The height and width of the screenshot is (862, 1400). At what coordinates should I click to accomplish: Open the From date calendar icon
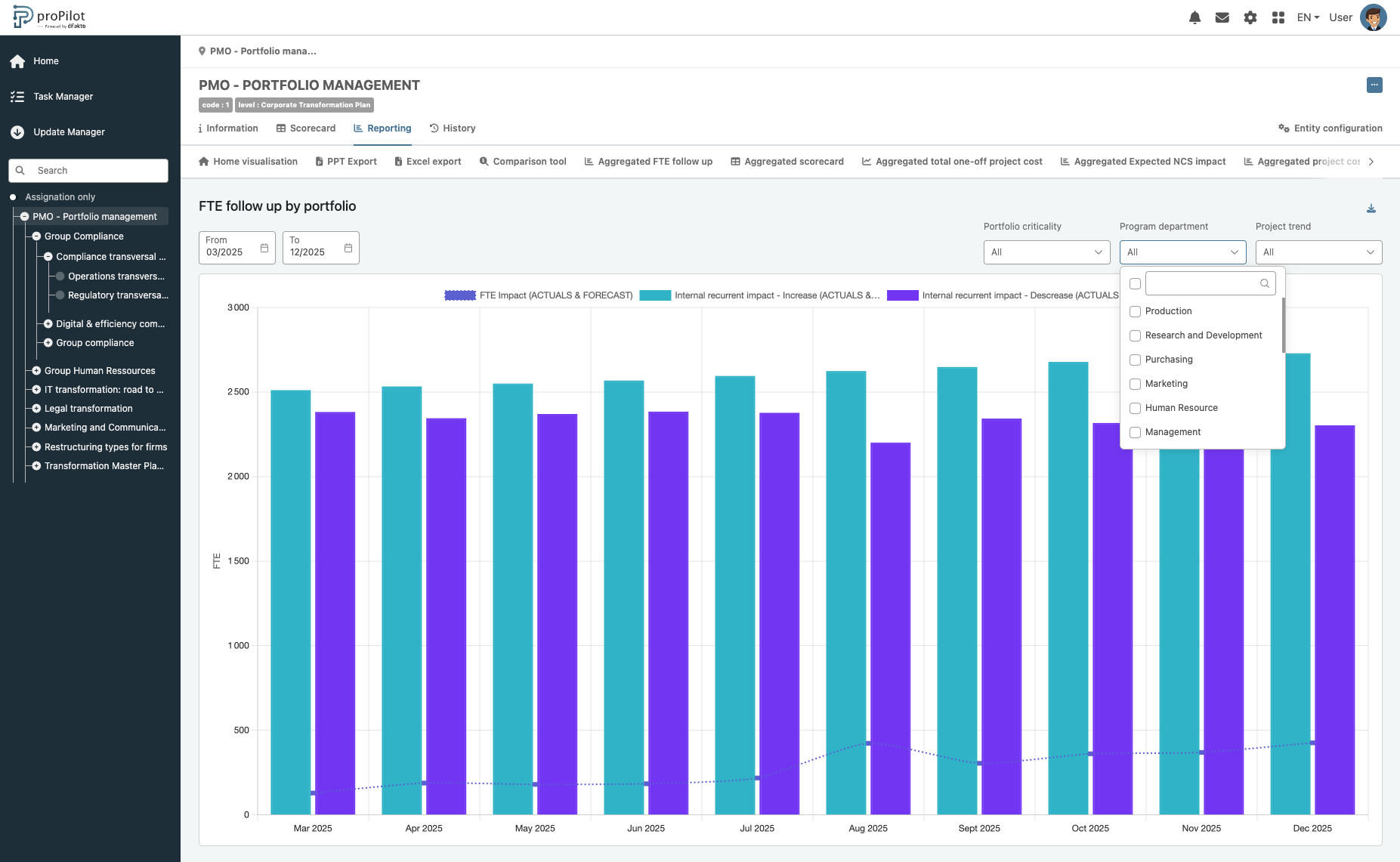264,248
